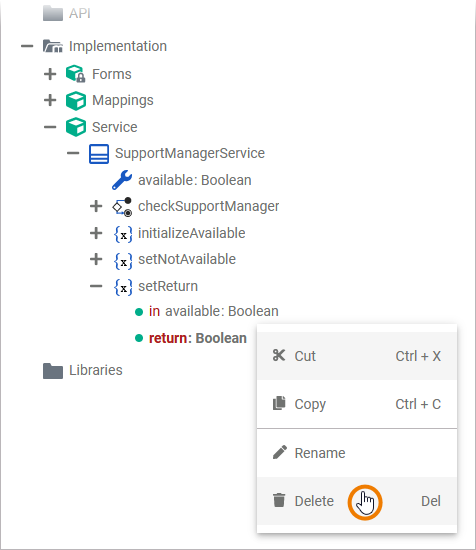Click the SupportManagerService class icon
476x550 pixels.
click(x=99, y=154)
